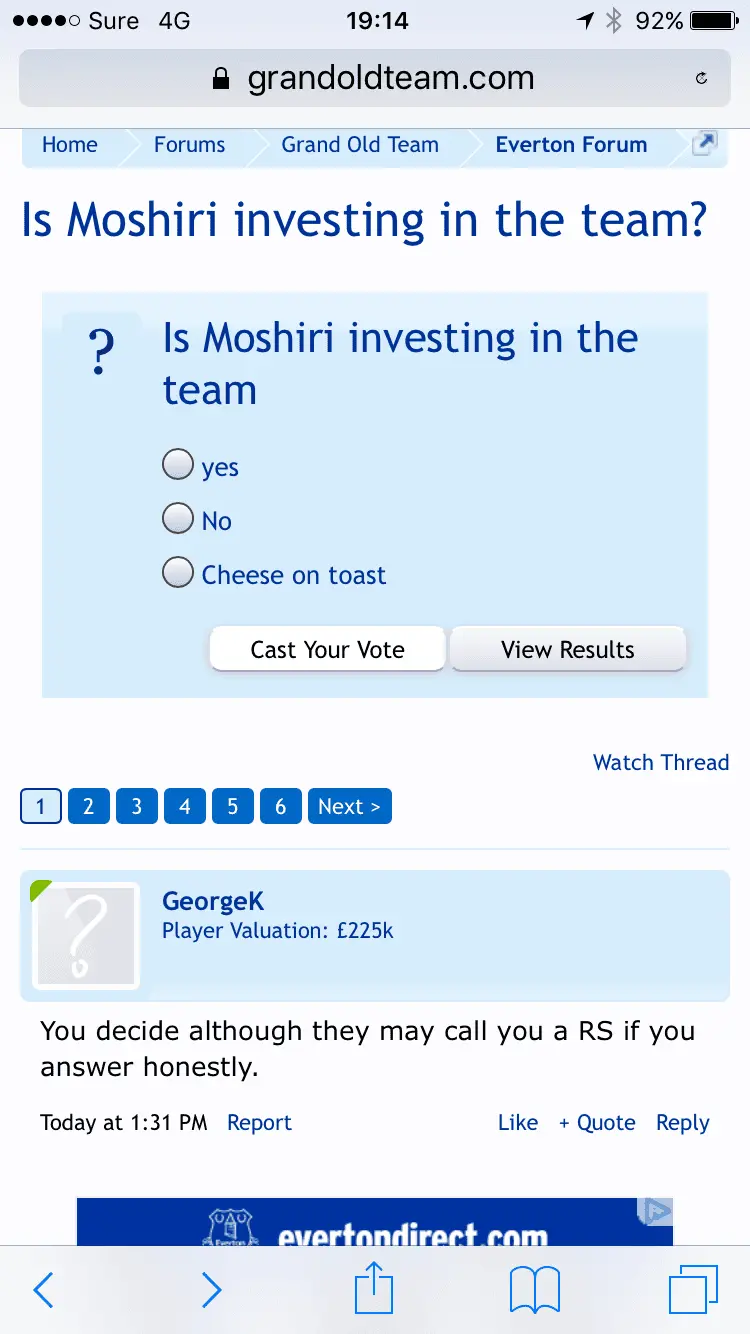The height and width of the screenshot is (1334, 750).
Task: Click the Watch Thread link
Action: click(x=660, y=762)
